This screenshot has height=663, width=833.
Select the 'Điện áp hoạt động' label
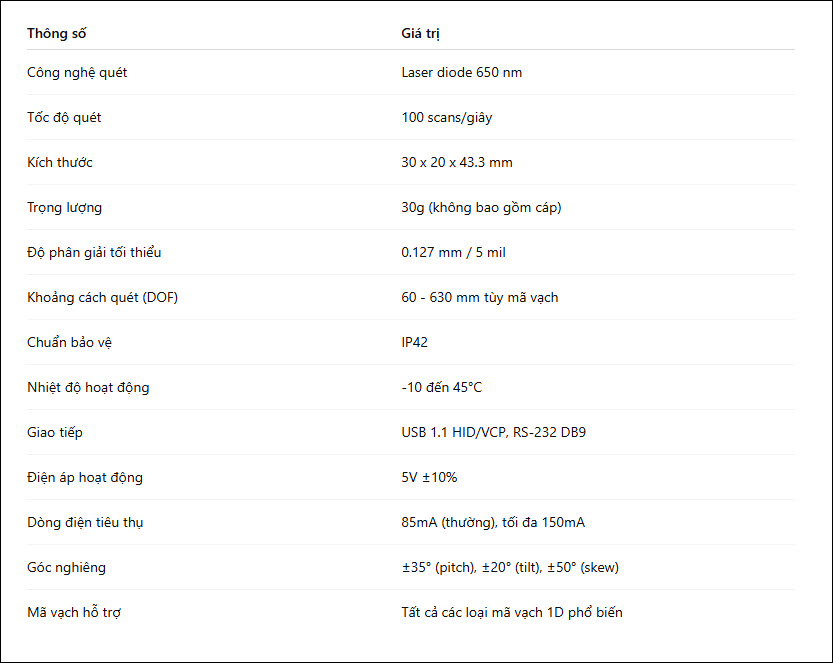point(85,478)
